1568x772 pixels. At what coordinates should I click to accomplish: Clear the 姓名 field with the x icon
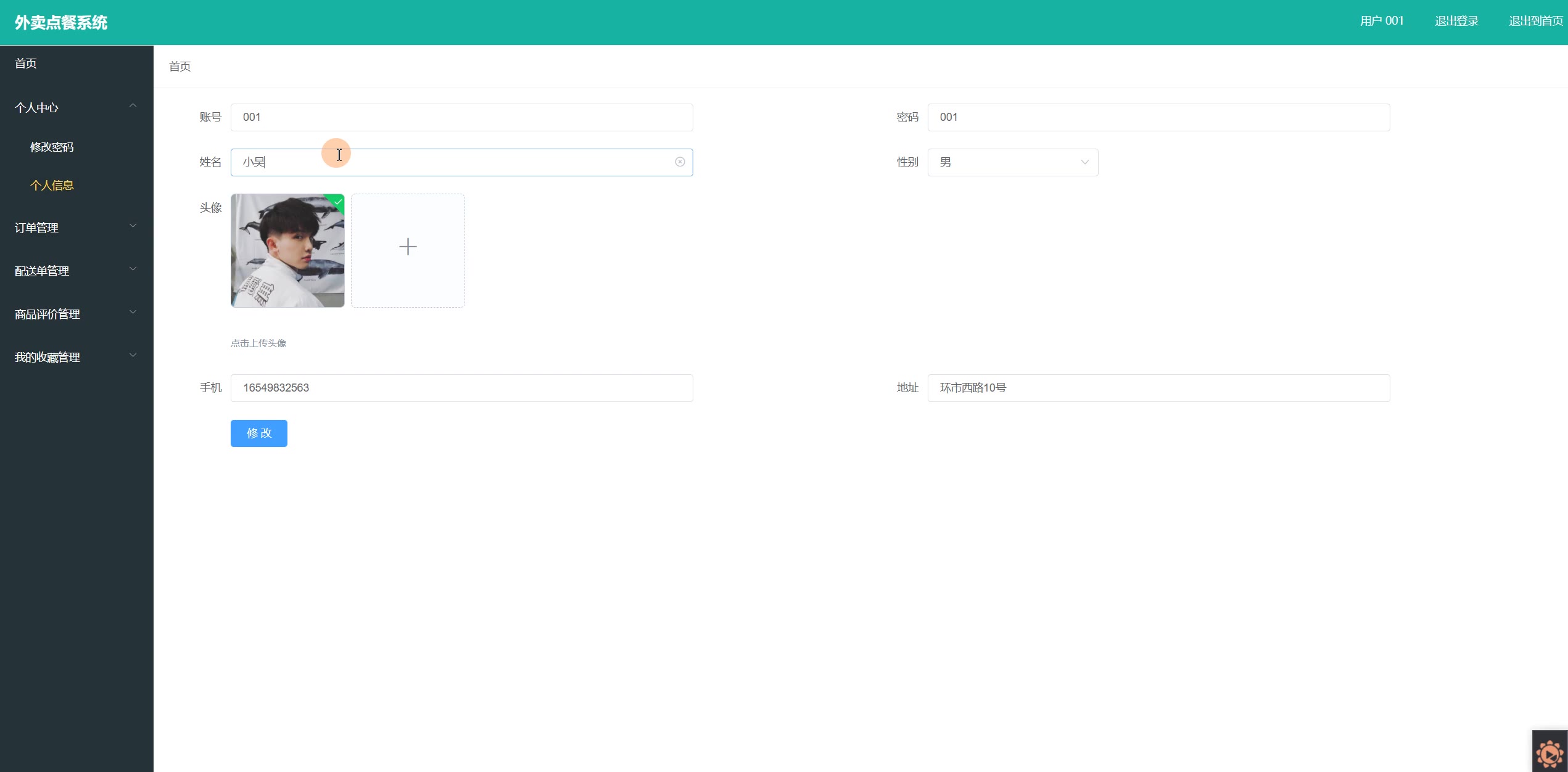click(680, 162)
